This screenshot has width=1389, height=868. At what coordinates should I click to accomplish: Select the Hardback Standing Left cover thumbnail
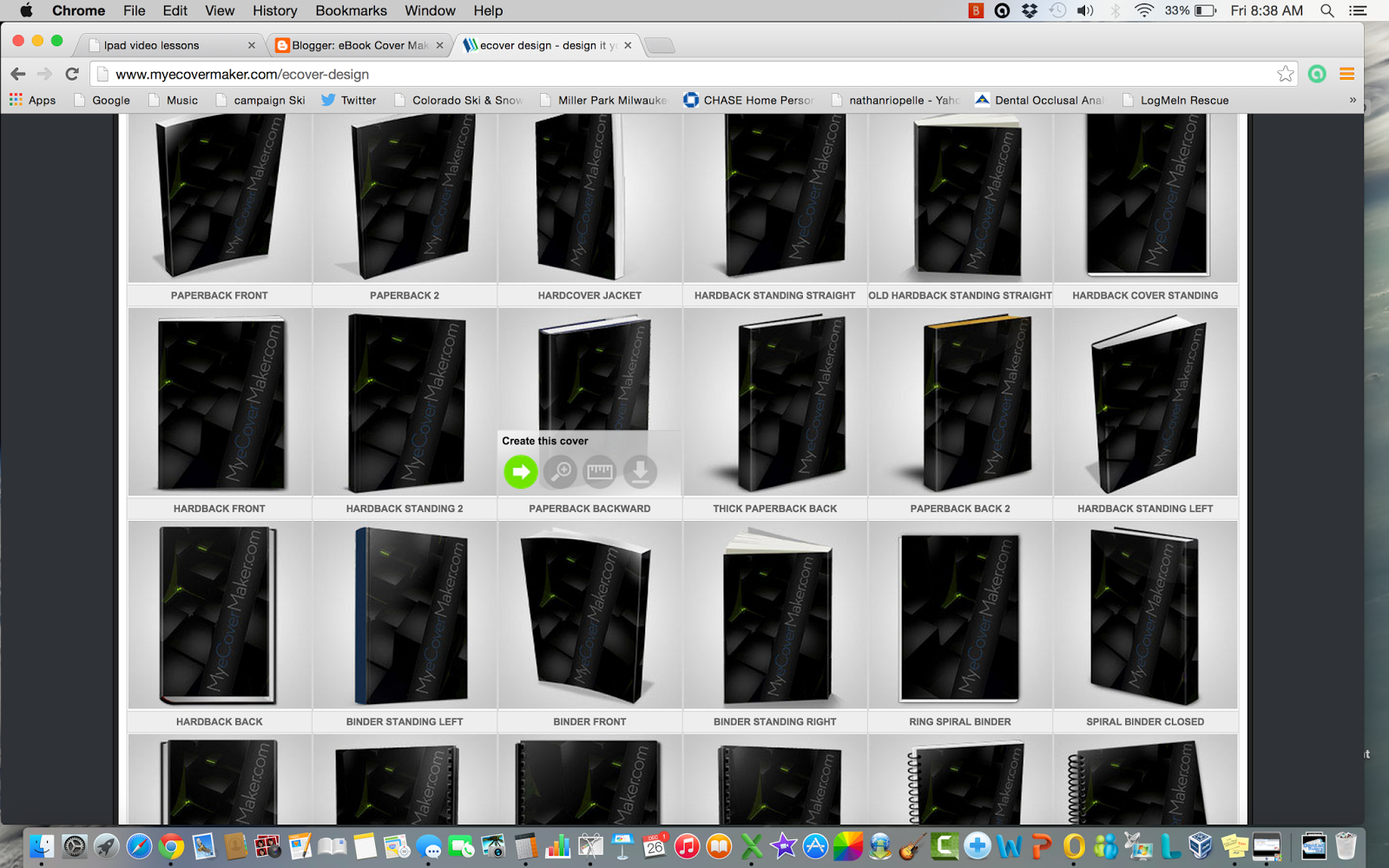[x=1145, y=402]
